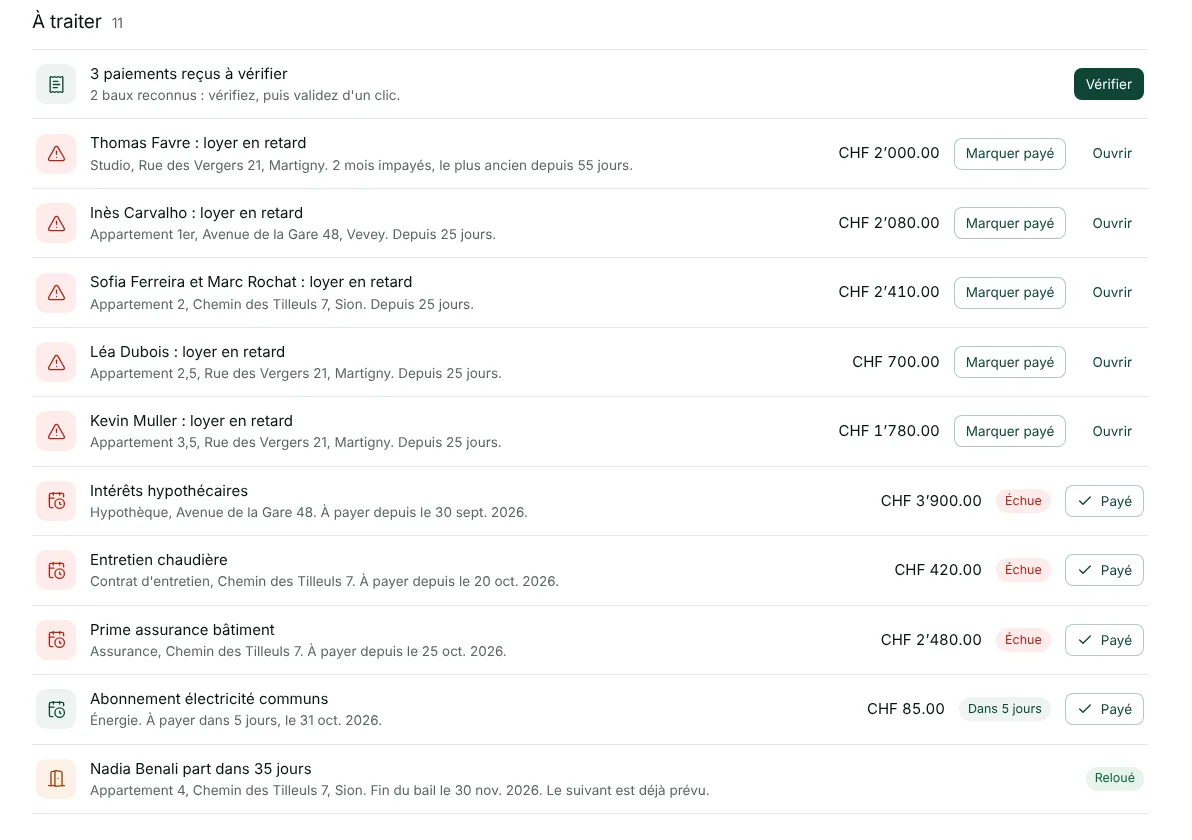
Task: Click the amount CHF 1'780.00
Action: click(889, 431)
